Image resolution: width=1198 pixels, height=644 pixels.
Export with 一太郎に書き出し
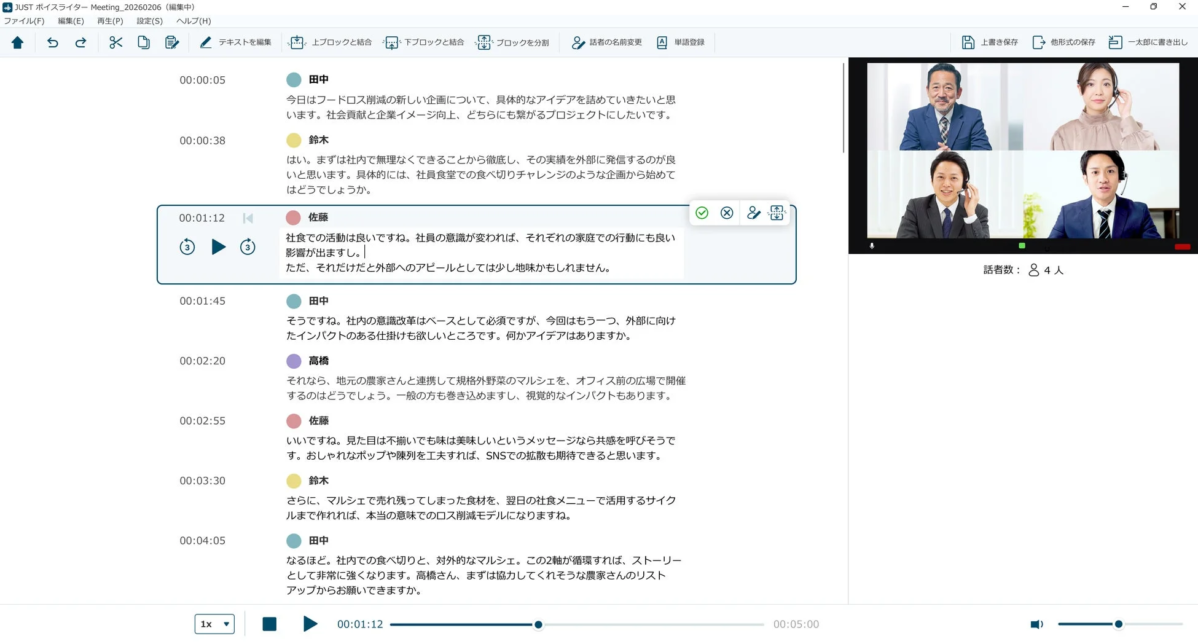(x=1150, y=42)
